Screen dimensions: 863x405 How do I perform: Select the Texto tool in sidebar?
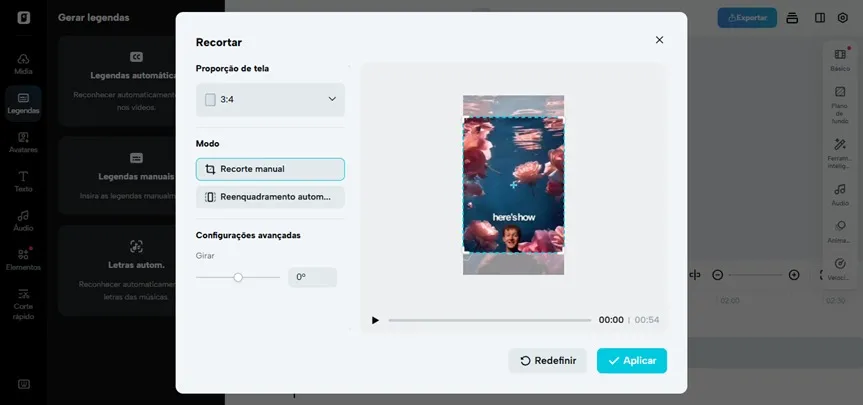coord(23,181)
